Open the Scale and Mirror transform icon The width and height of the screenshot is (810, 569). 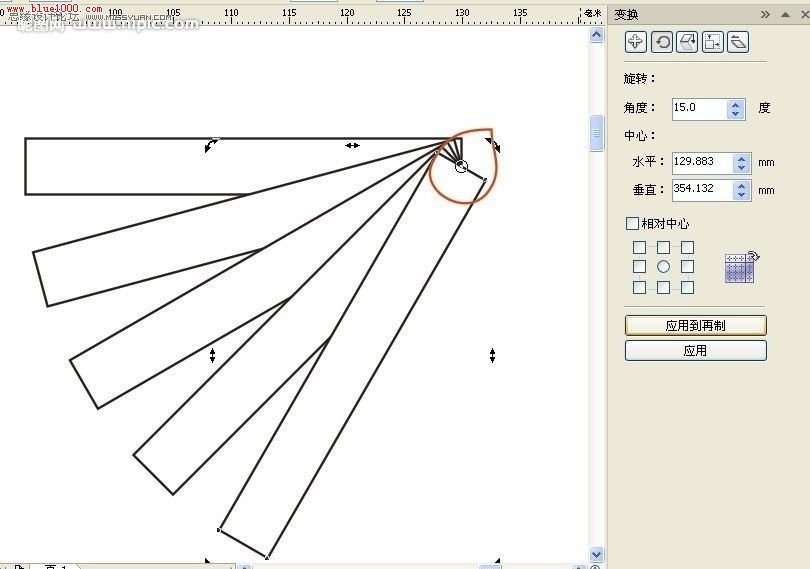click(x=687, y=41)
